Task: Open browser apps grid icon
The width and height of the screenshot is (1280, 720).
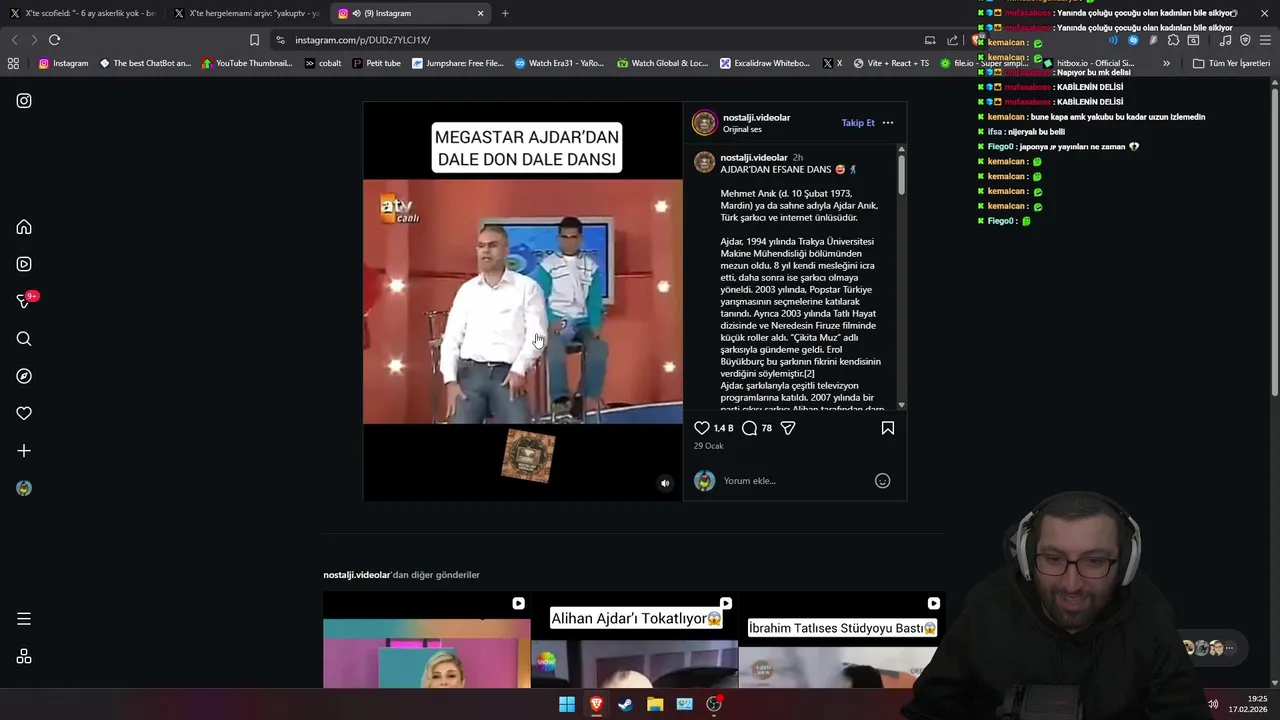Action: (x=13, y=63)
